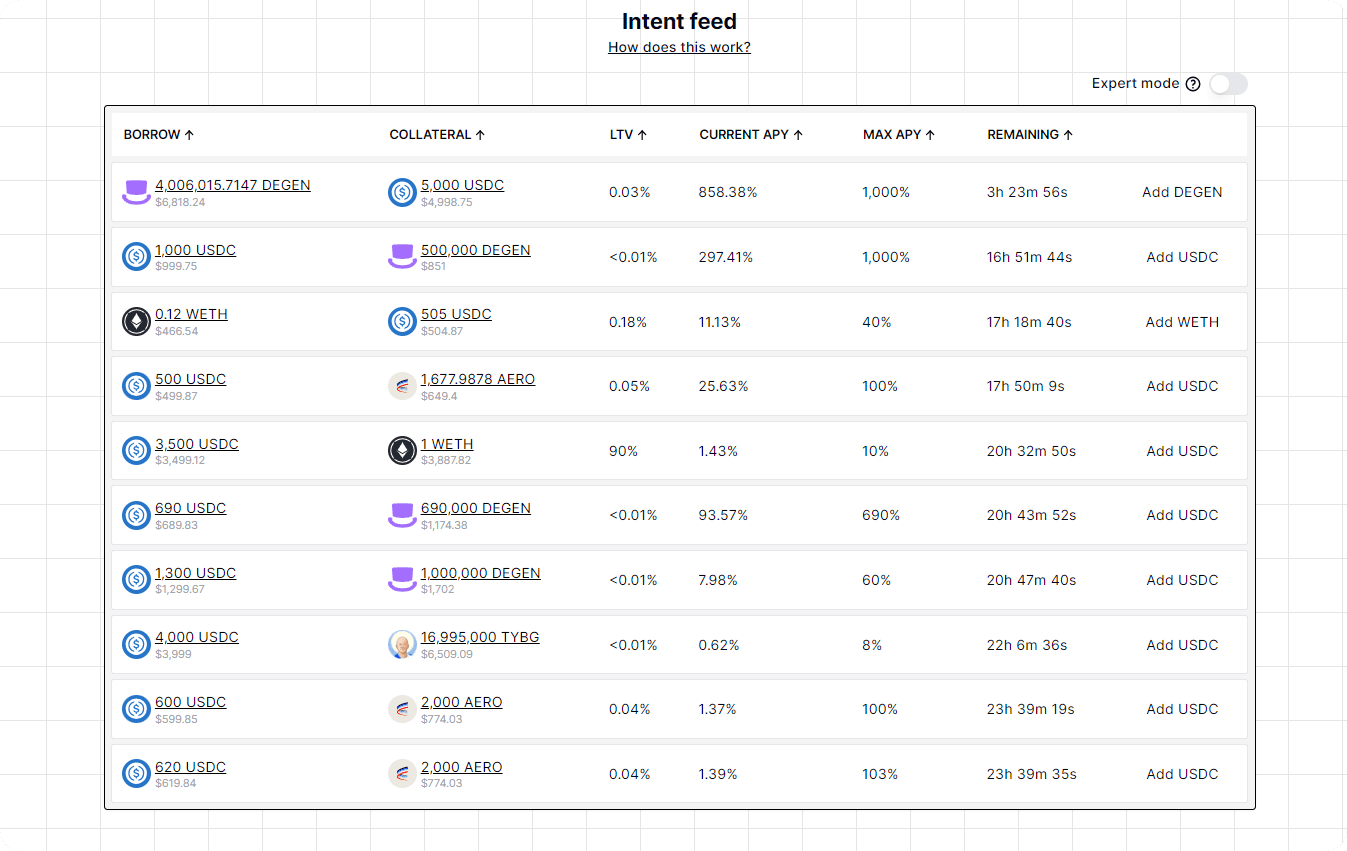
Task: Click the USDC icon beside 1,300 USDC
Action: click(136, 580)
